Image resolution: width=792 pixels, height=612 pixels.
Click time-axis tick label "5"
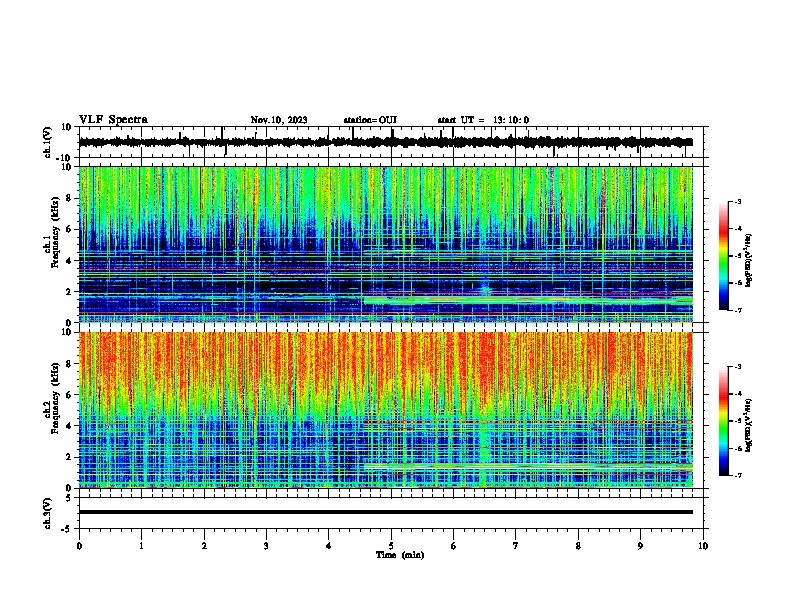391,546
